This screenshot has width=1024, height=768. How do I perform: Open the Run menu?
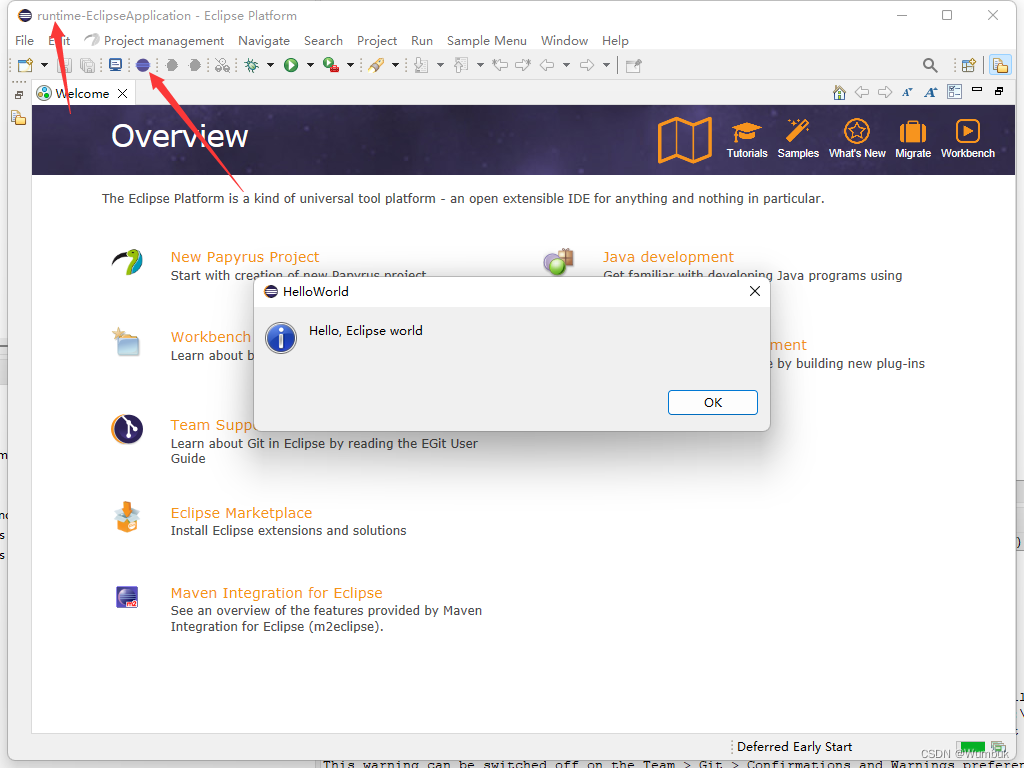422,40
